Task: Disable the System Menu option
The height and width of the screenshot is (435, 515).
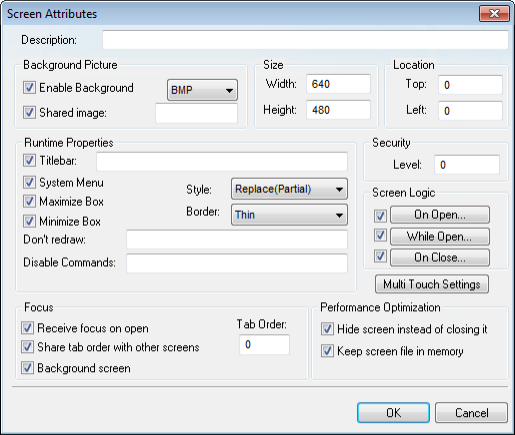Action: pos(29,182)
